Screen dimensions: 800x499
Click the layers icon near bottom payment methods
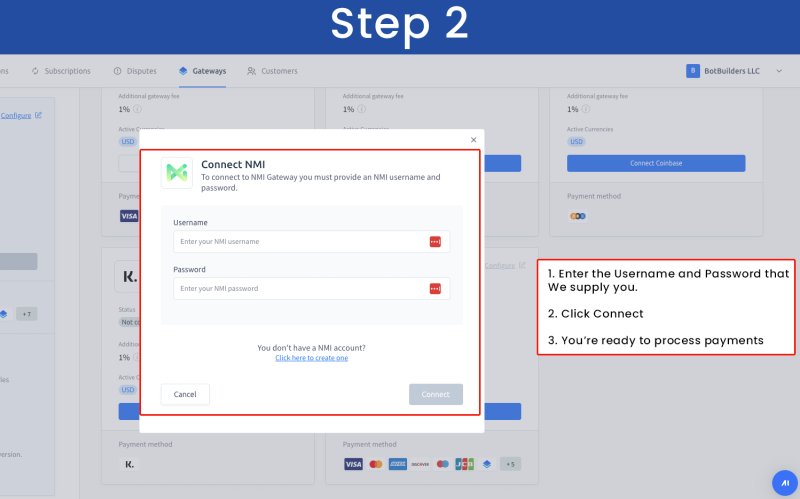click(487, 464)
